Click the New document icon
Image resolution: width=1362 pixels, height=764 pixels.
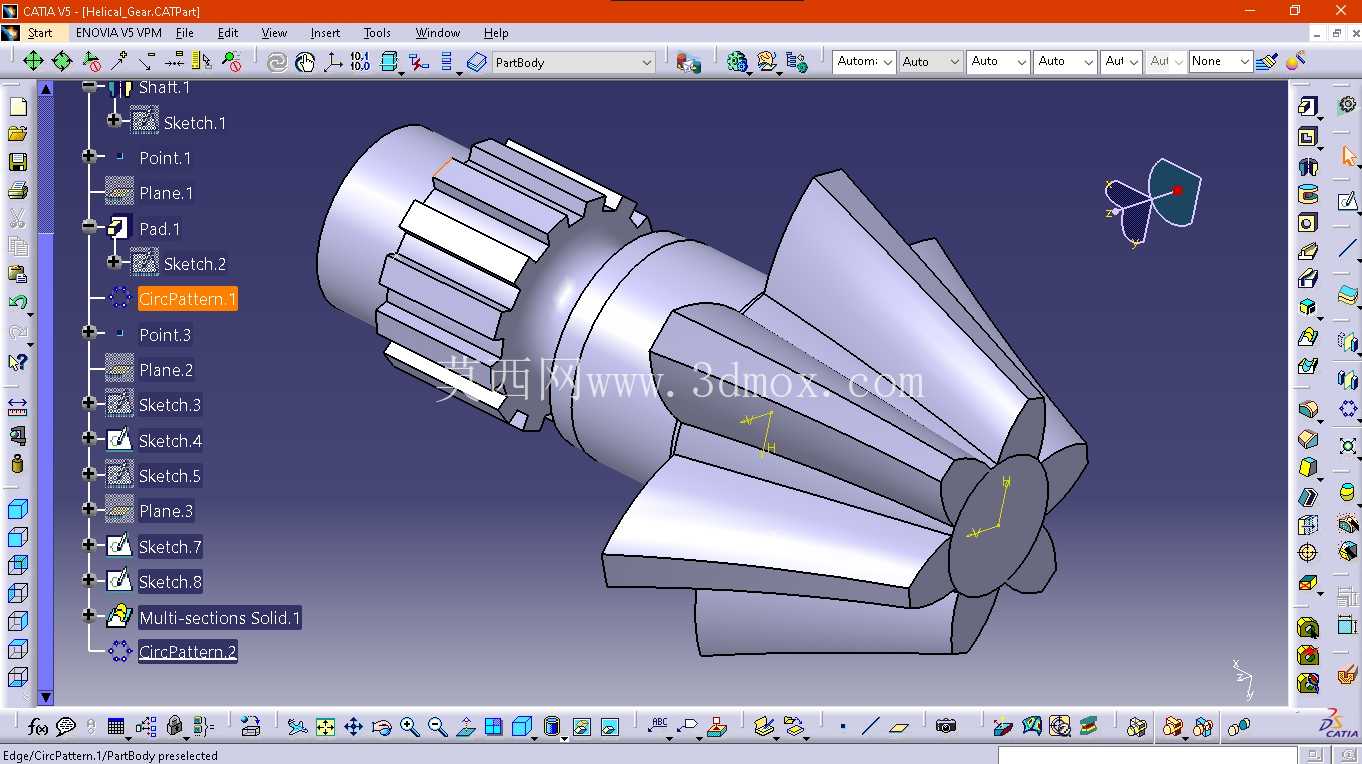pos(18,106)
